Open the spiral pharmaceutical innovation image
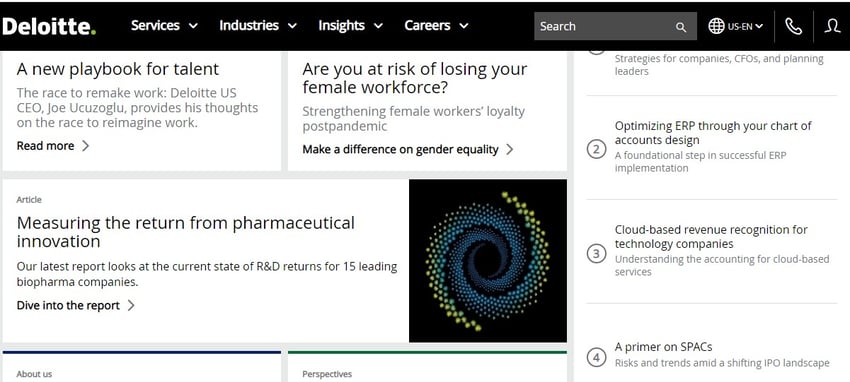The width and height of the screenshot is (850, 382). [x=488, y=261]
